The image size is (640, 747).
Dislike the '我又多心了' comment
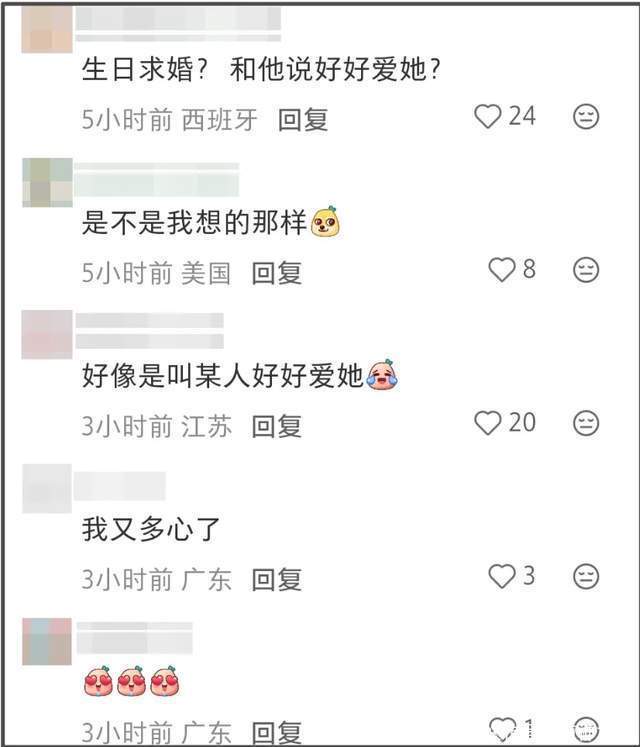(586, 576)
